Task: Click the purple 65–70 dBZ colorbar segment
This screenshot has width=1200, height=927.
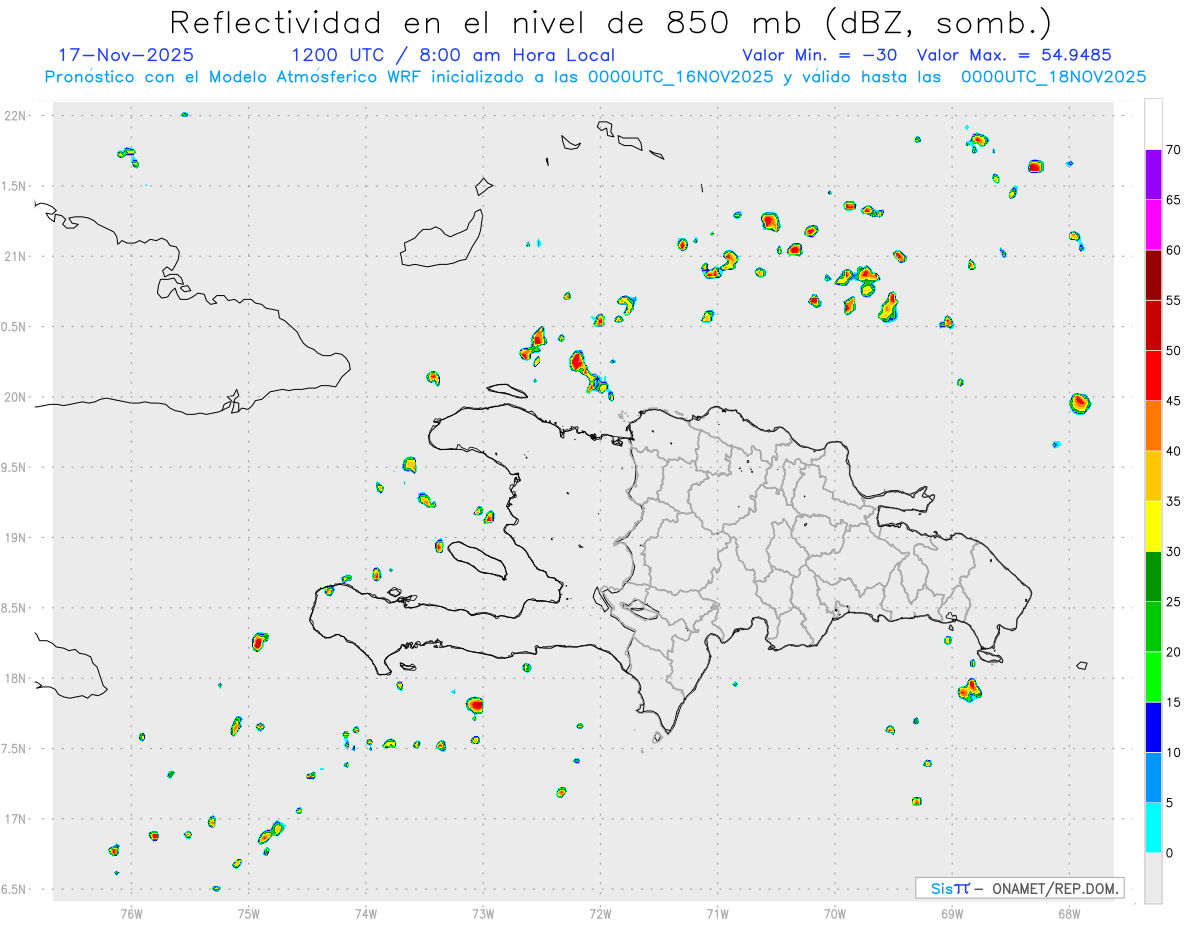Action: [1153, 174]
